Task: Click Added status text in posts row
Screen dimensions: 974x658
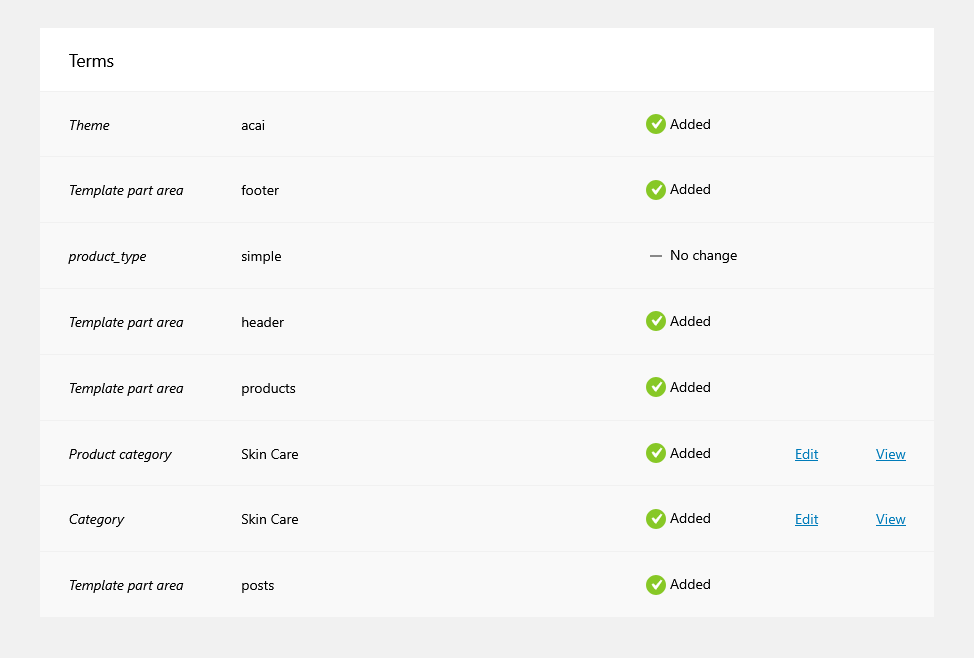Action: (x=690, y=584)
